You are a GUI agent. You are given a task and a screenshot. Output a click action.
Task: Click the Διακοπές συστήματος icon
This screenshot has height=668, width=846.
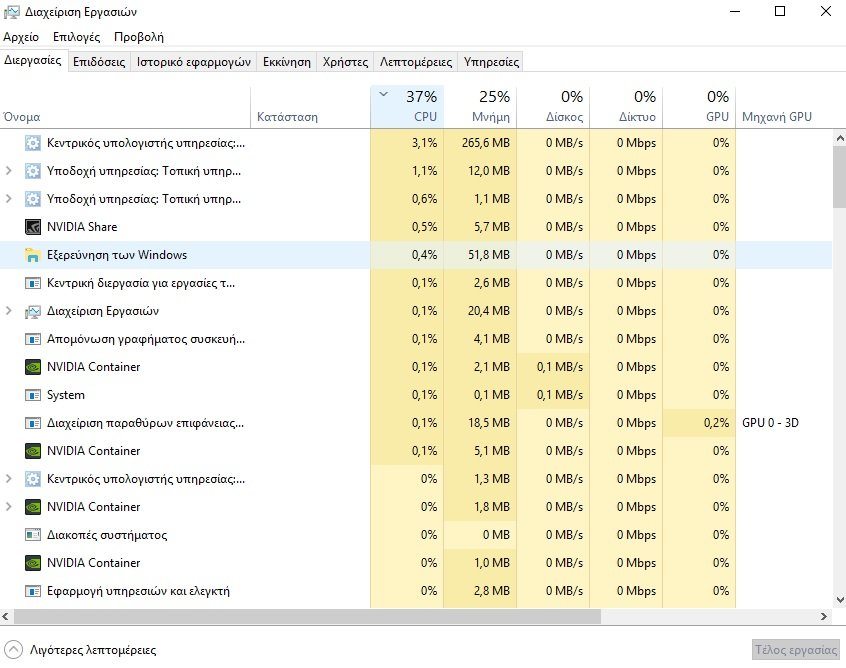pos(33,535)
